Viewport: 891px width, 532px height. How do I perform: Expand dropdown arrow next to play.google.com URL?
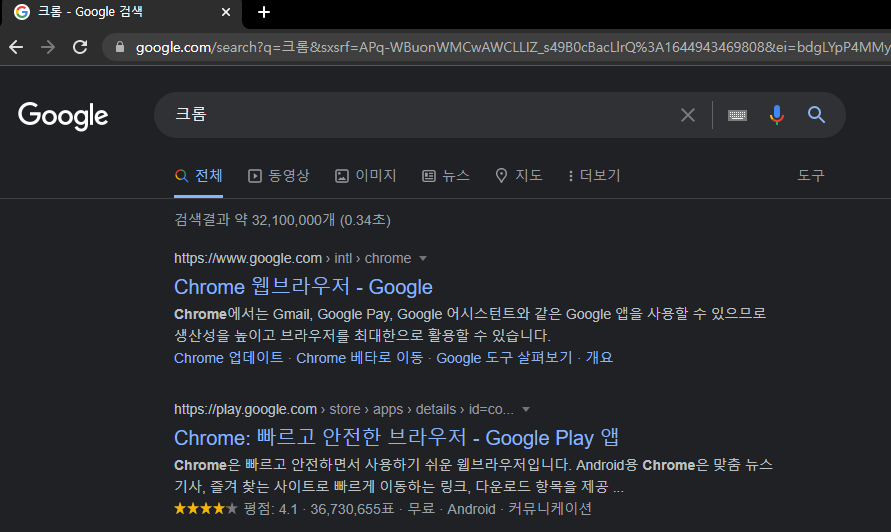pos(526,409)
